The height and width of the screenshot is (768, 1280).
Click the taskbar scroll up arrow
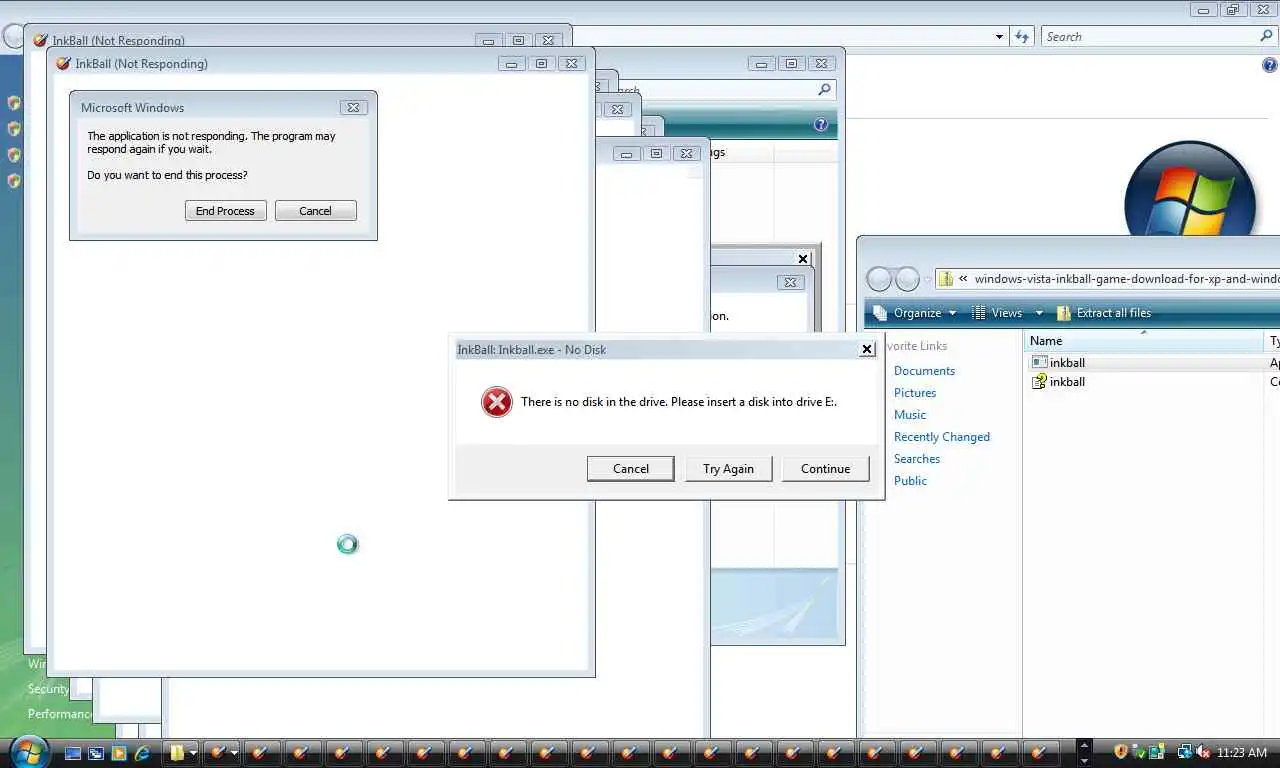click(x=1084, y=746)
